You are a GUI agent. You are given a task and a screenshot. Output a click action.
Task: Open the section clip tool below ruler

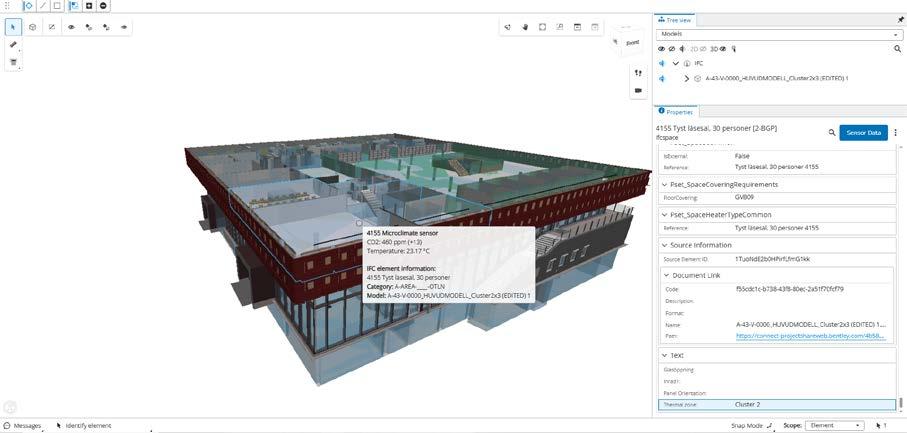[x=14, y=62]
